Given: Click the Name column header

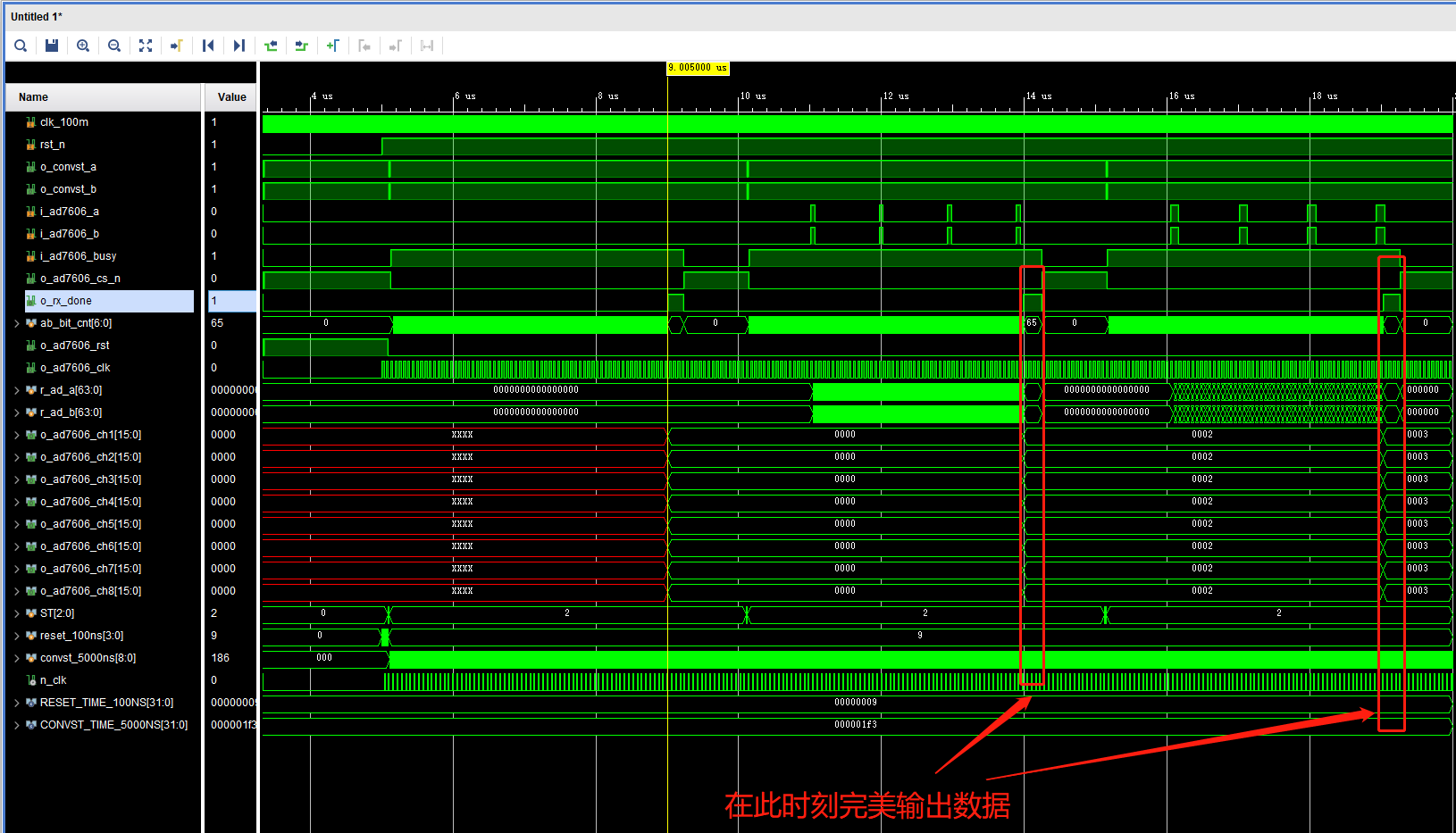Looking at the screenshot, I should (104, 97).
